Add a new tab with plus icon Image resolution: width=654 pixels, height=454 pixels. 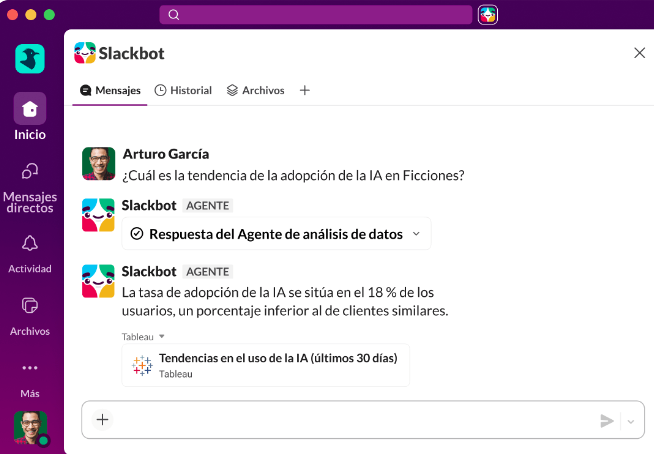click(x=304, y=90)
